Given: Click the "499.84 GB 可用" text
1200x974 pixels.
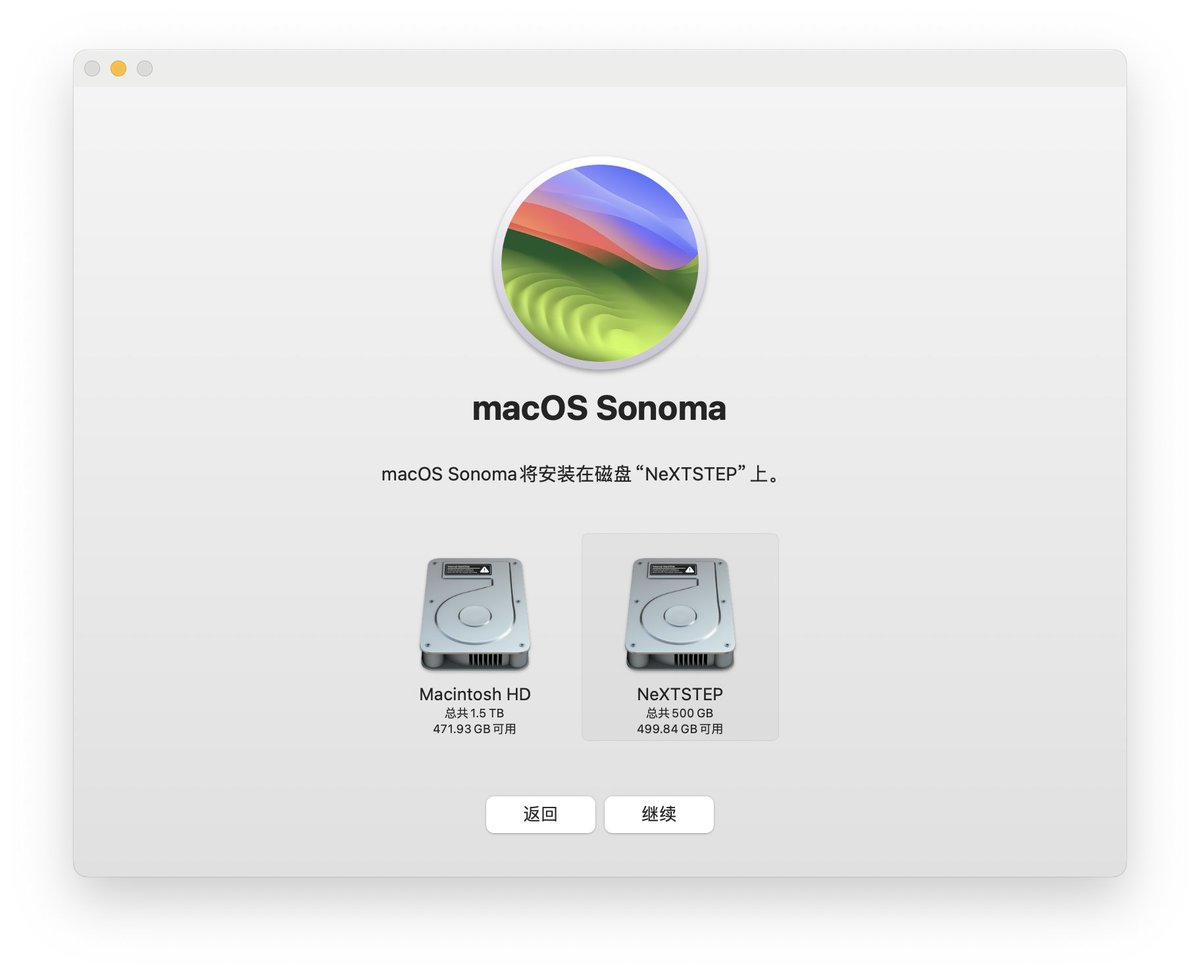Looking at the screenshot, I should click(x=680, y=729).
